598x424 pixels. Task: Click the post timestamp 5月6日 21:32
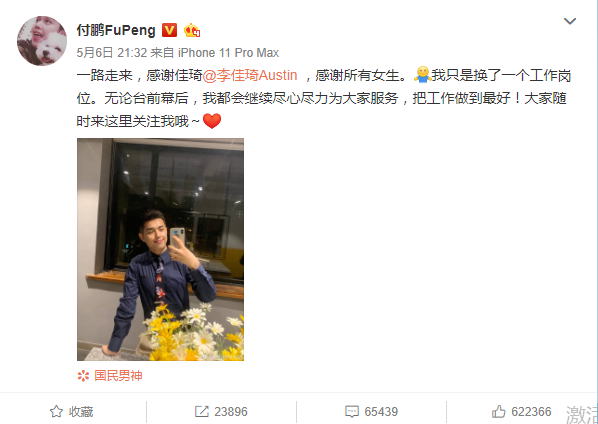(x=112, y=53)
